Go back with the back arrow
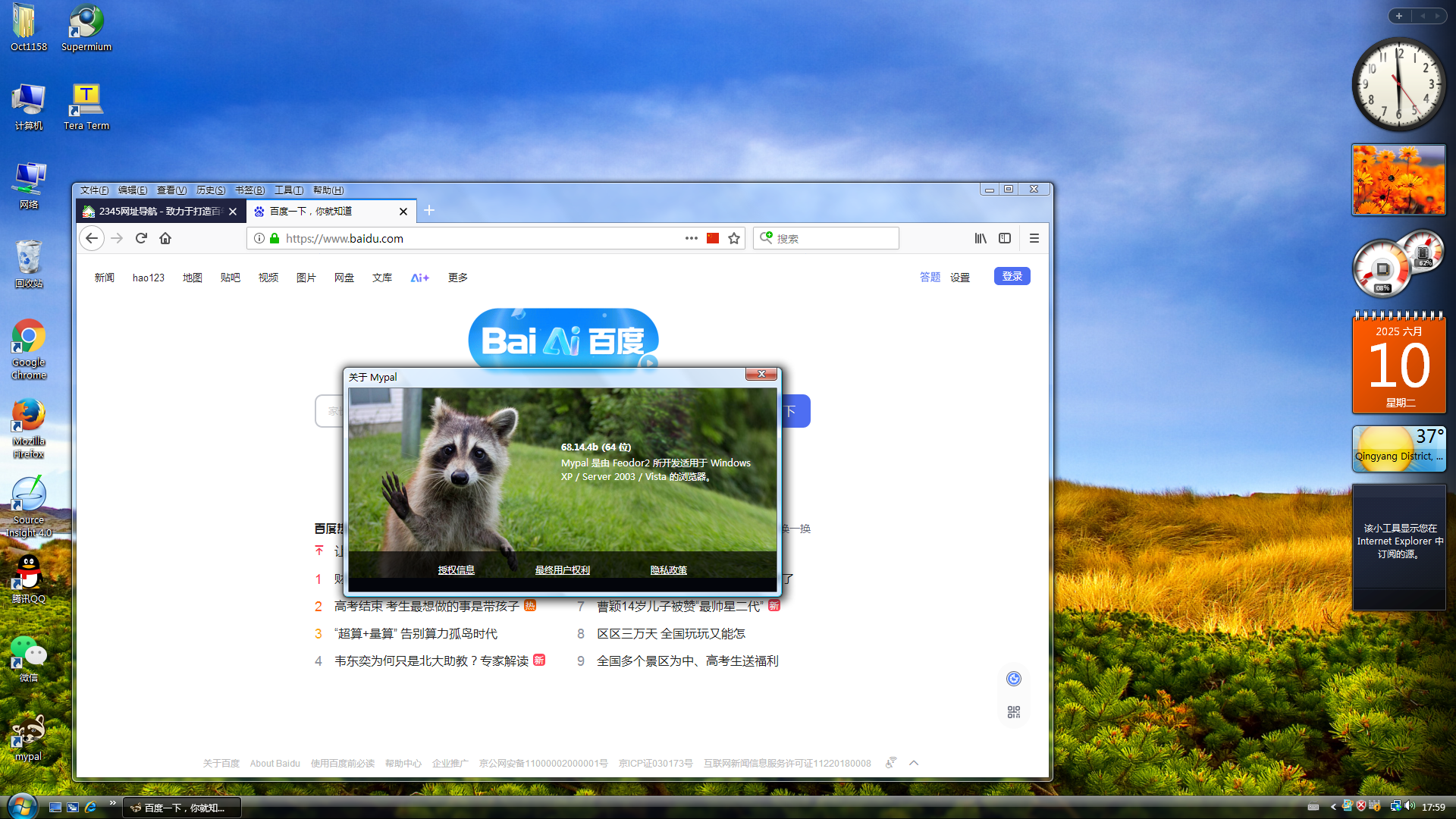The width and height of the screenshot is (1456, 819). [92, 238]
